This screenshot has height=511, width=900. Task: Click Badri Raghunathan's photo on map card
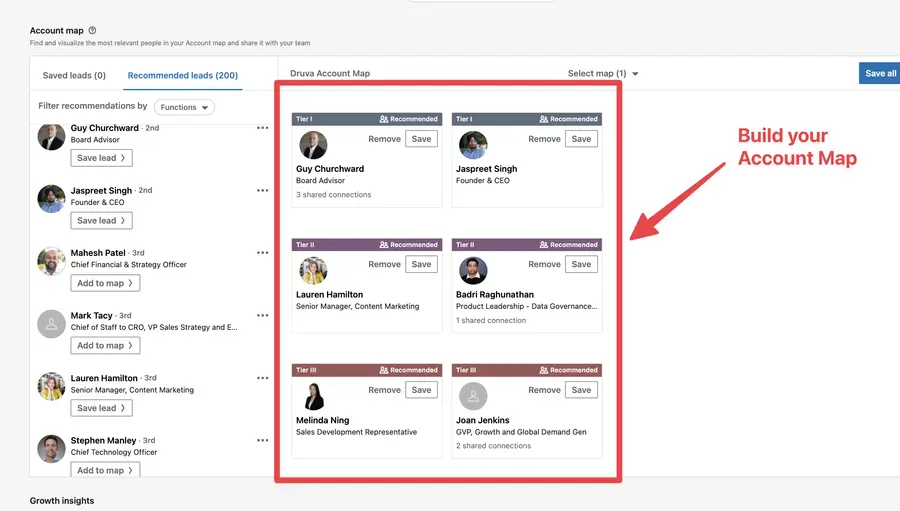(x=473, y=270)
